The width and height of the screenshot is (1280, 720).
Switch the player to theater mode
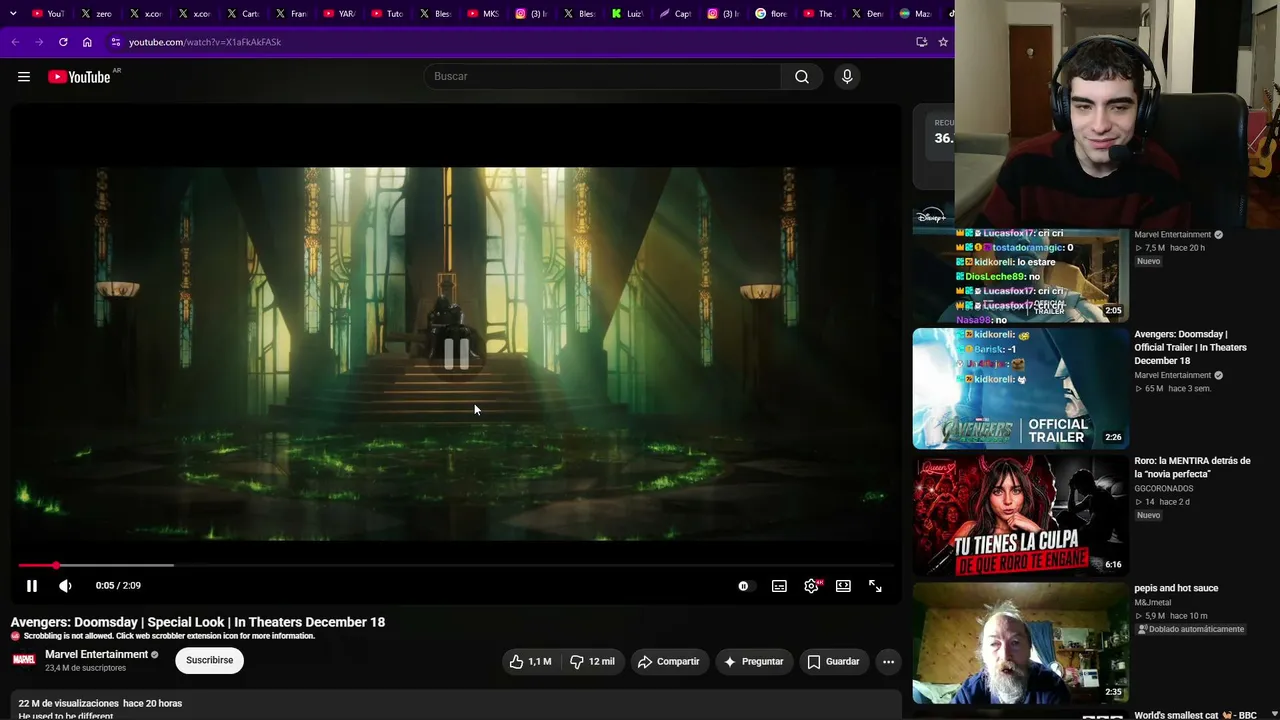[x=843, y=586]
